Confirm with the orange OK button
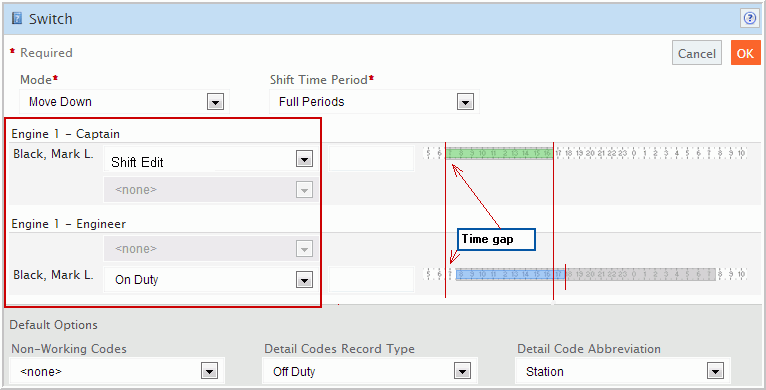Screen dimensions: 766x390 coord(745,53)
